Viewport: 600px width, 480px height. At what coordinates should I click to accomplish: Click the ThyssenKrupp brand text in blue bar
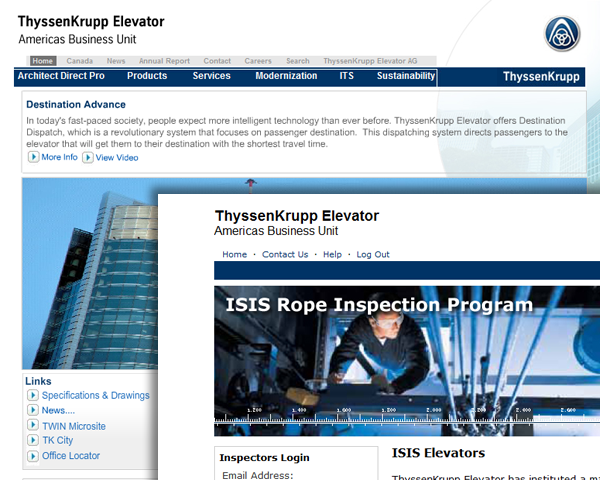click(541, 77)
